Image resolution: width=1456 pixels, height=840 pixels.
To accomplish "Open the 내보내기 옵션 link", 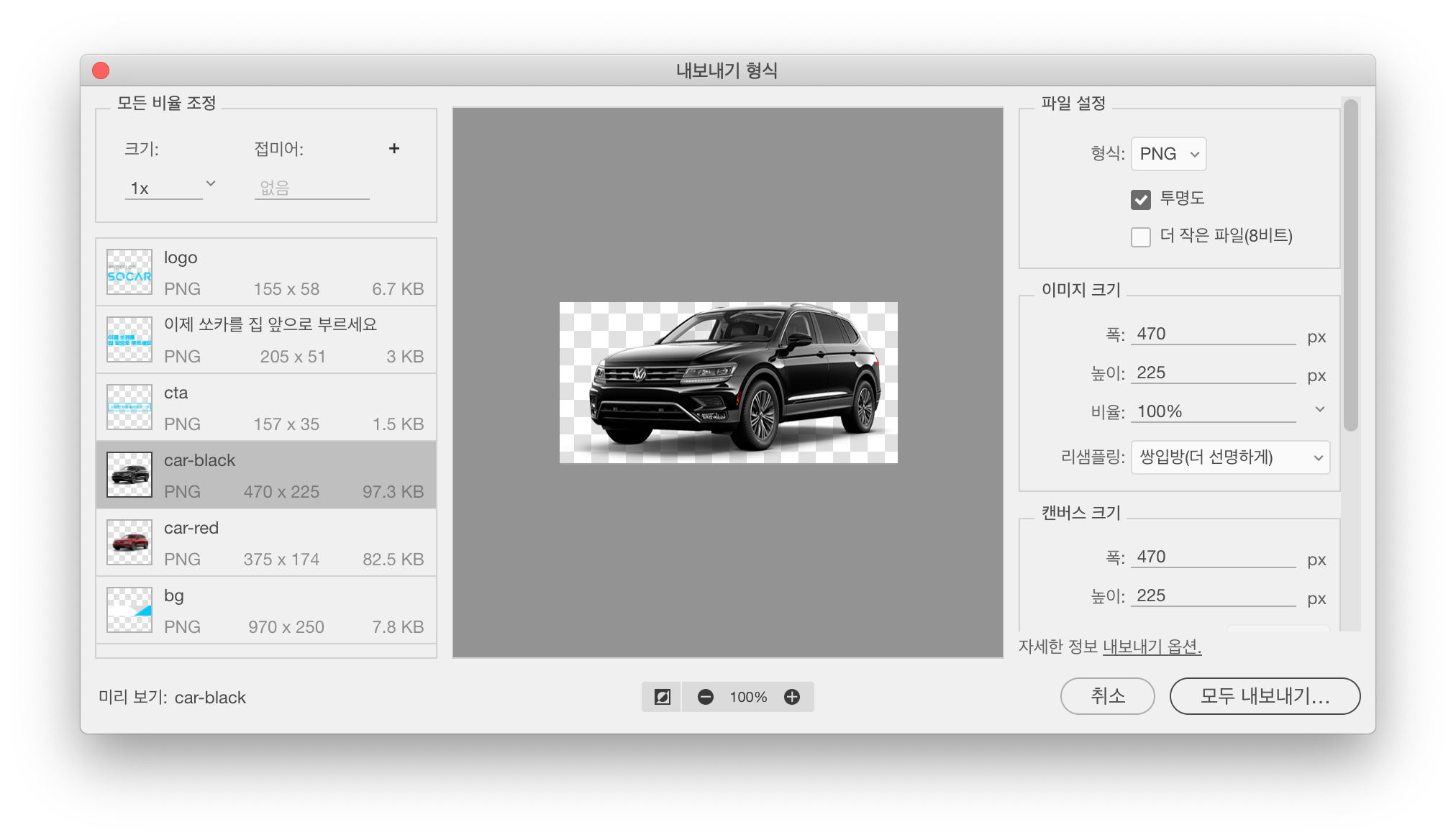I will pos(1152,647).
